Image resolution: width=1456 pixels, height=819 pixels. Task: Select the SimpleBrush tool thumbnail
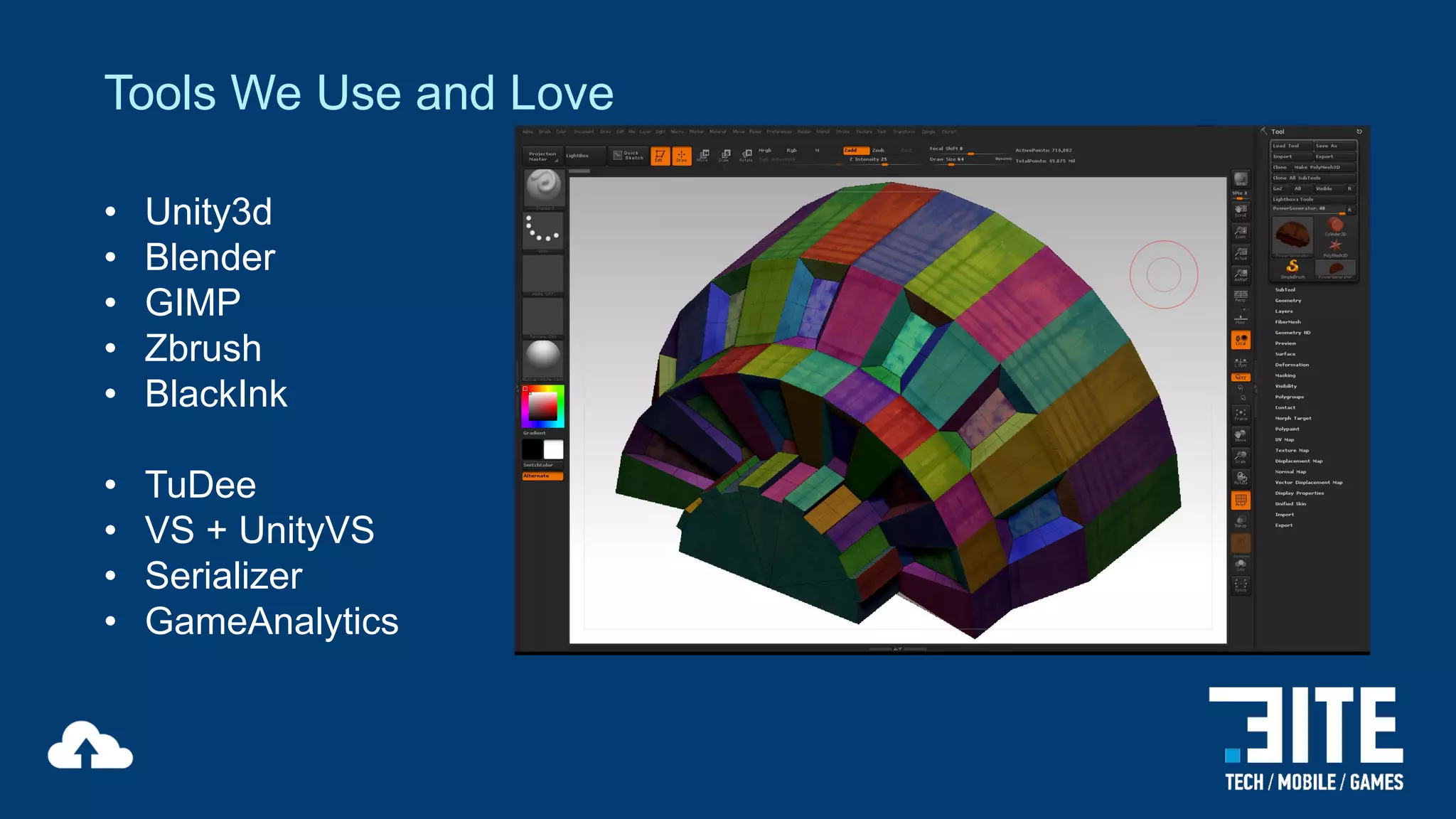[x=1292, y=269]
